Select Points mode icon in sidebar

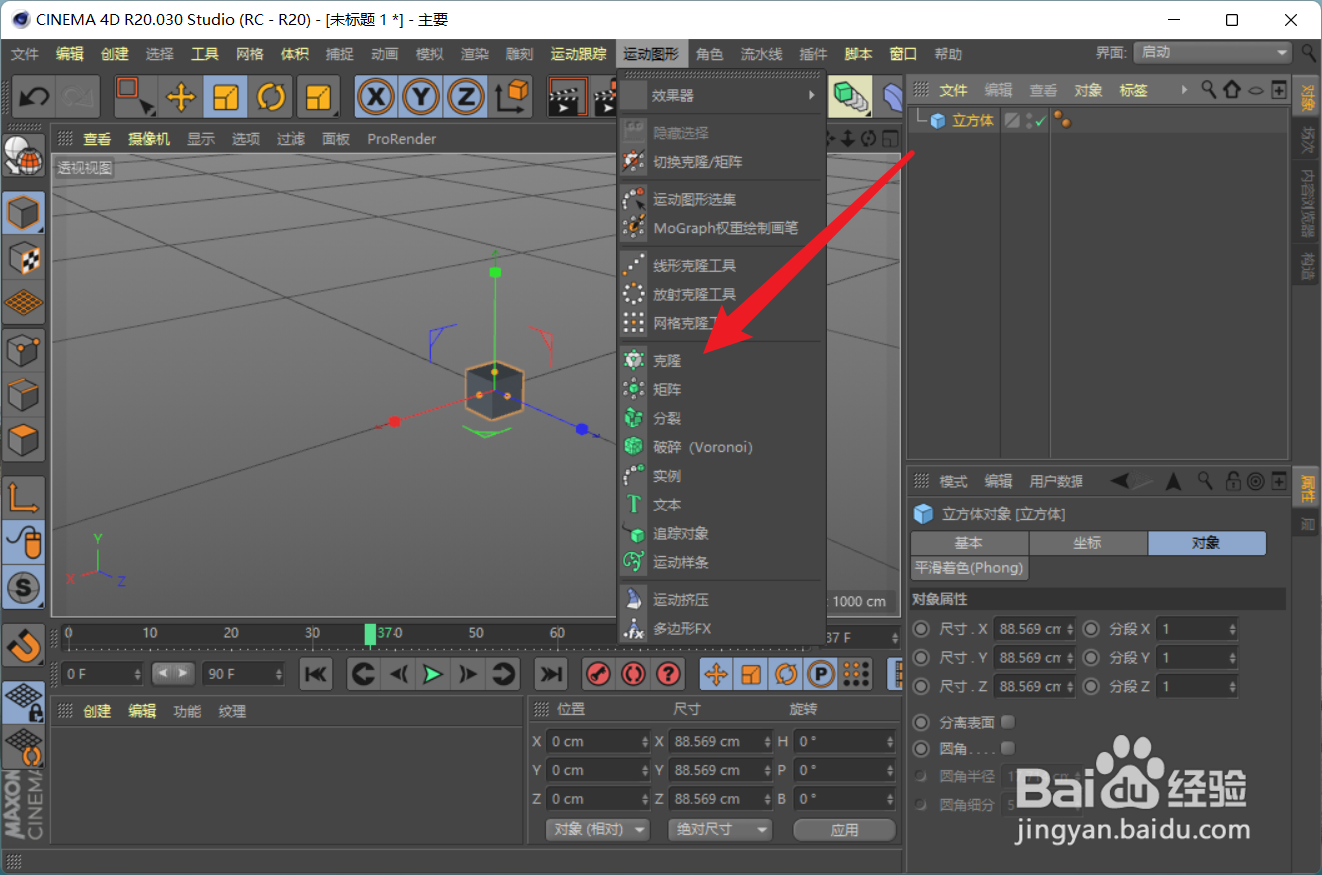coord(23,350)
